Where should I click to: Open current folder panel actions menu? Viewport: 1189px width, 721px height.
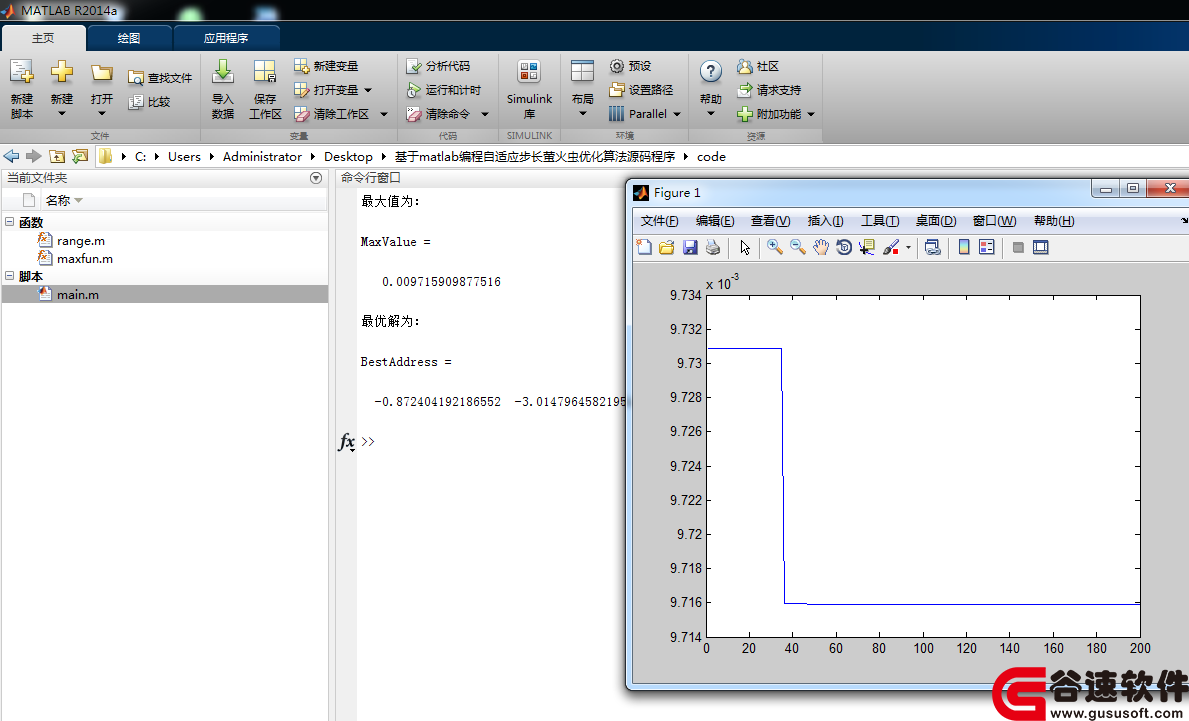[316, 178]
